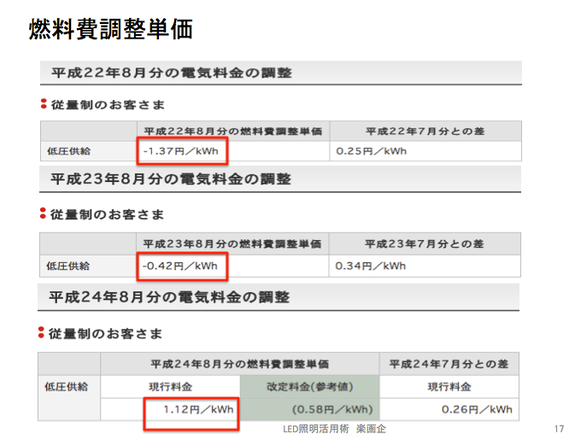Image resolution: width=569 pixels, height=440 pixels.
Task: Click the 1.12円/kWh value
Action: point(198,410)
